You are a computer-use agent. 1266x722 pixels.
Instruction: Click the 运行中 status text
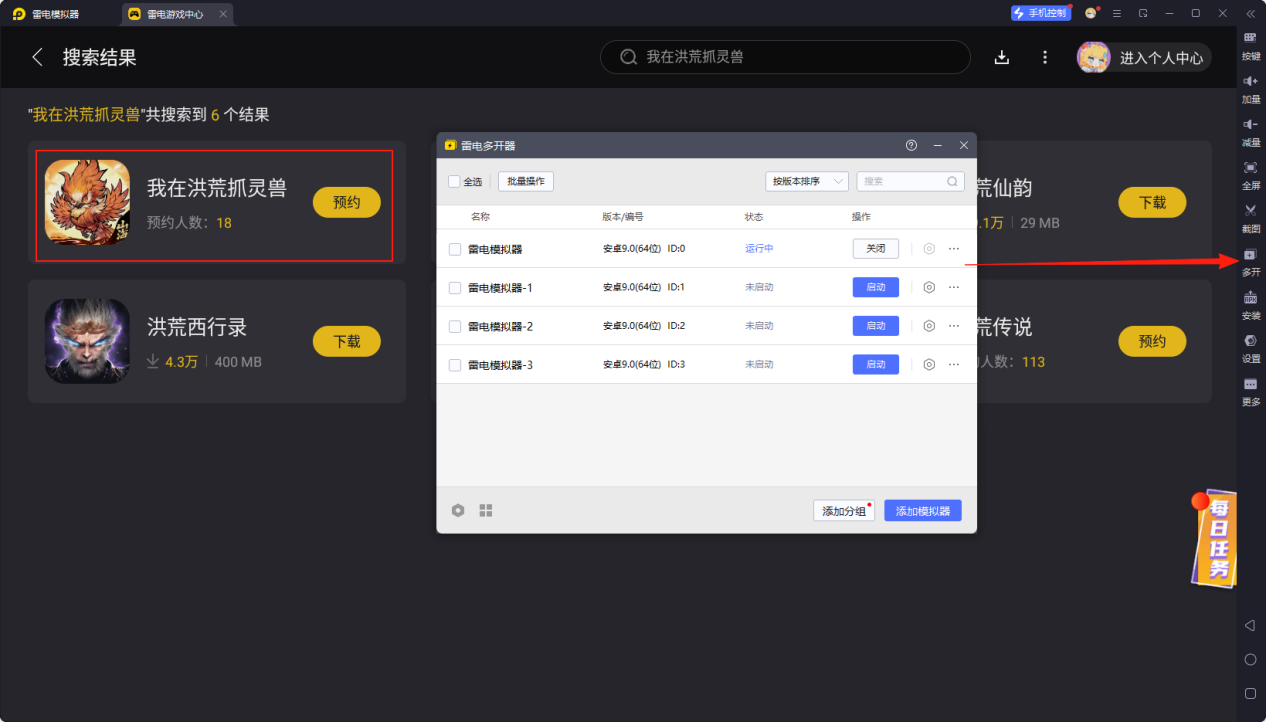(x=759, y=249)
